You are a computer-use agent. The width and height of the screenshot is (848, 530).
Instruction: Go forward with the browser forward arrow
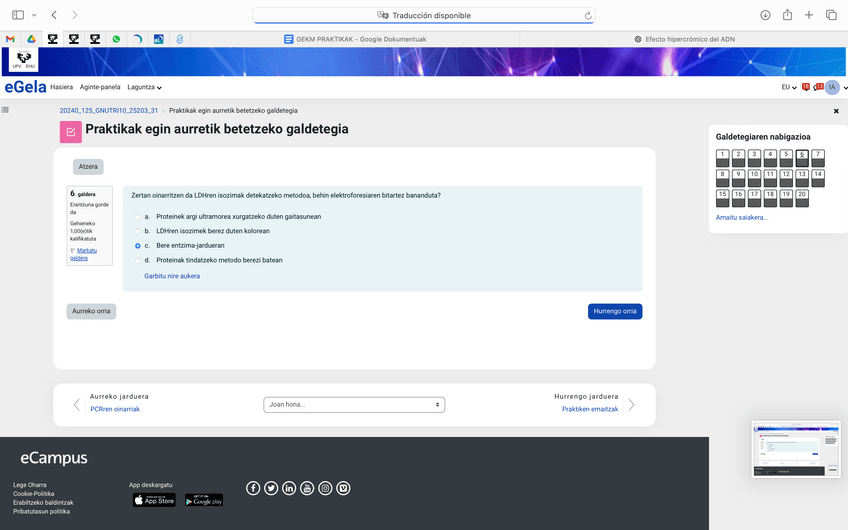75,15
